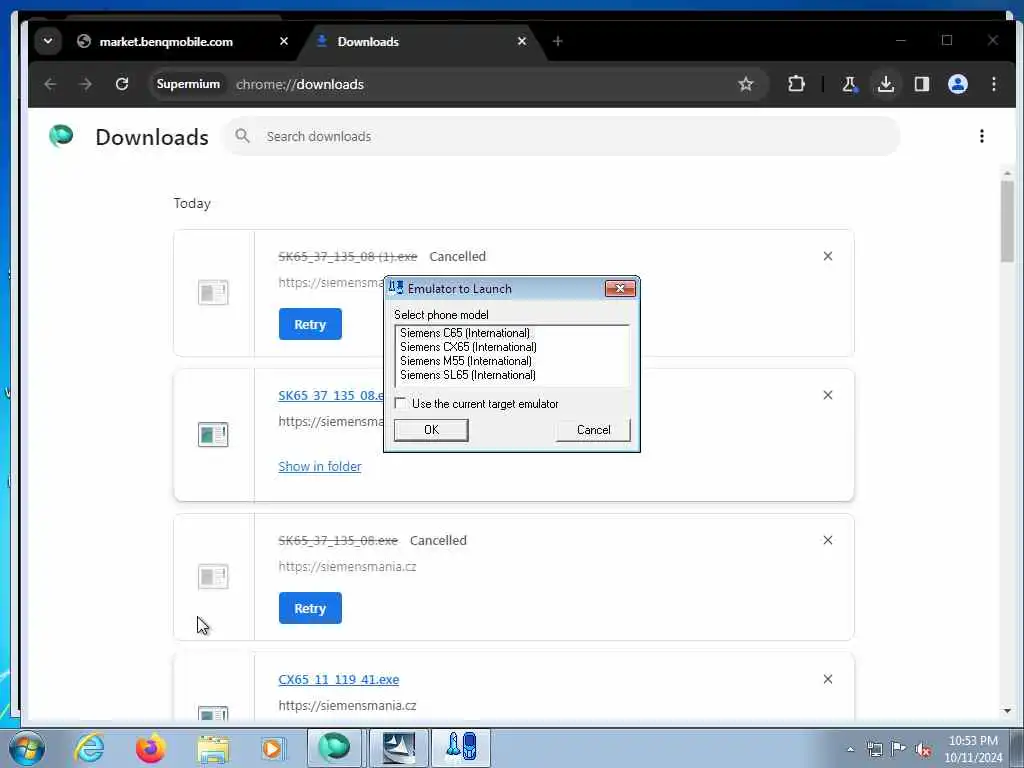The height and width of the screenshot is (768, 1024).
Task: Go back in browser history
Action: point(50,84)
